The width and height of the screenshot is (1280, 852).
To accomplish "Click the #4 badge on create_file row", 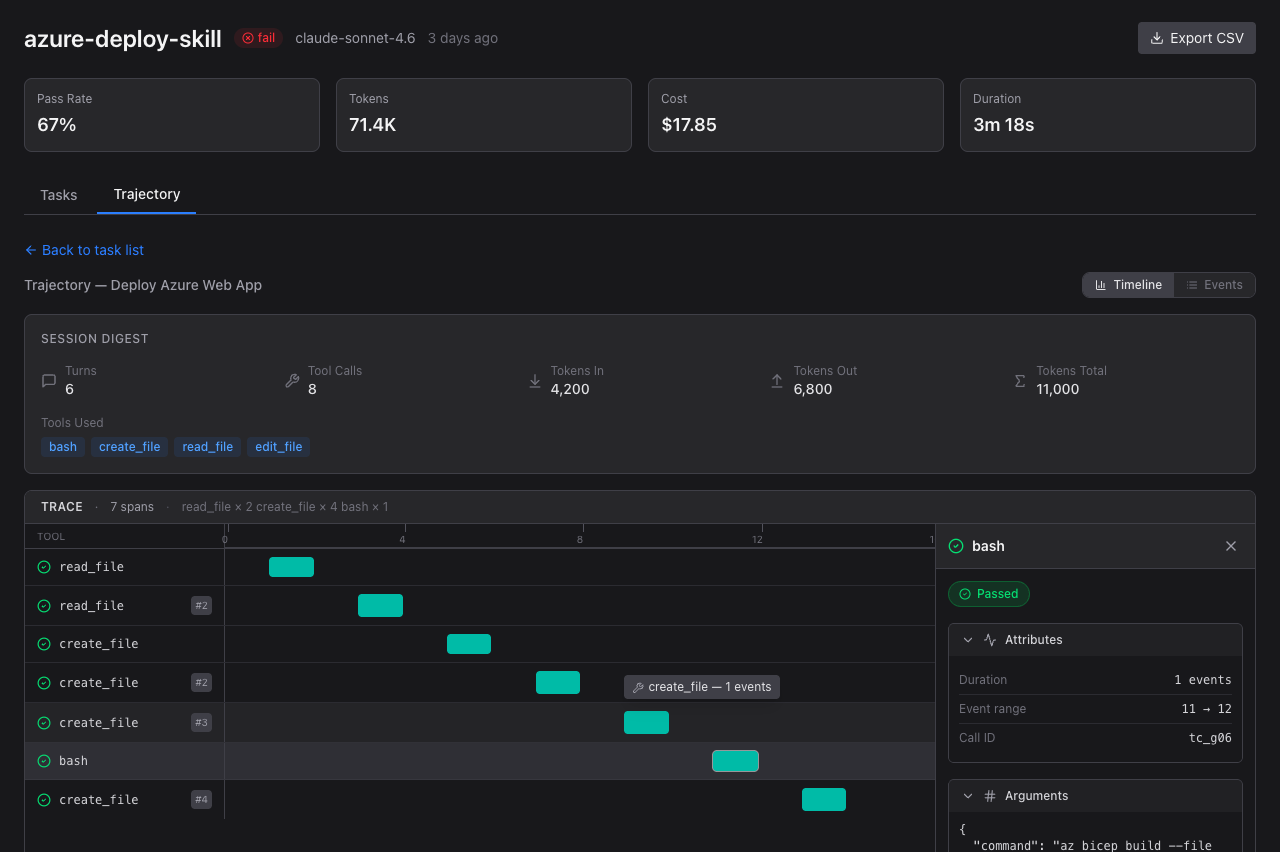I will (201, 800).
